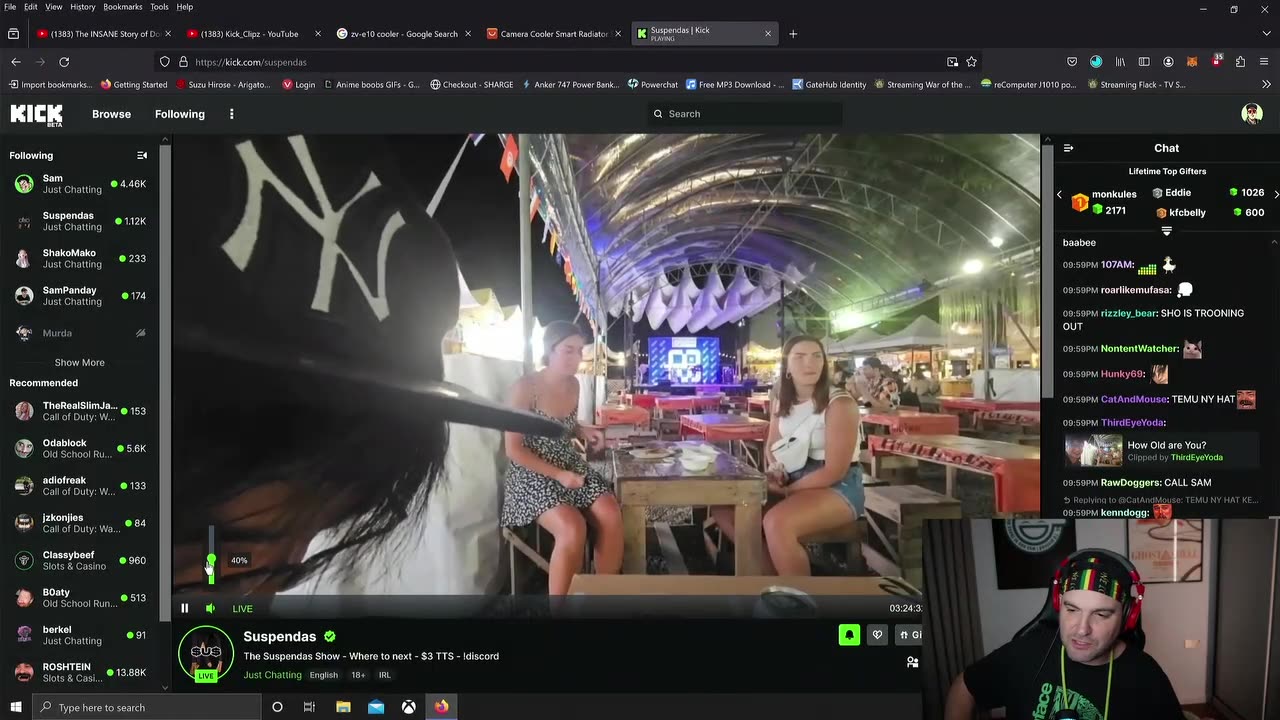Collapse the Following sidebar
The image size is (1280, 720).
point(142,155)
